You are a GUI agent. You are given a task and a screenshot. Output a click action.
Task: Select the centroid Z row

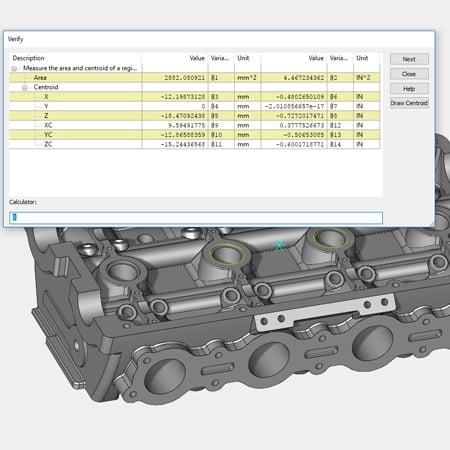(194, 116)
